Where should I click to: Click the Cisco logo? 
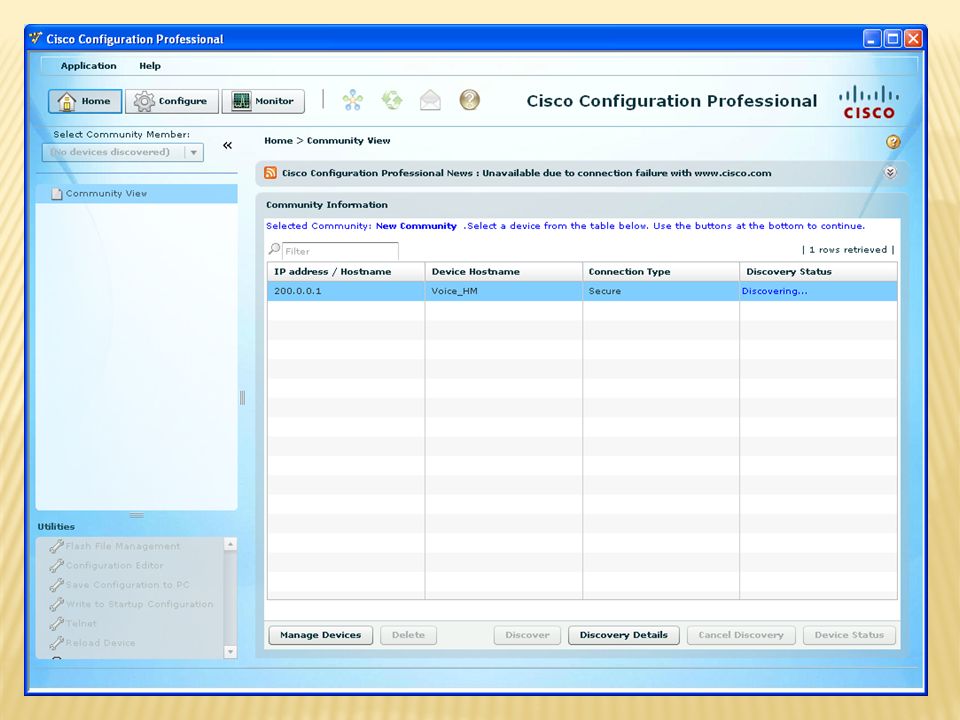tap(869, 102)
